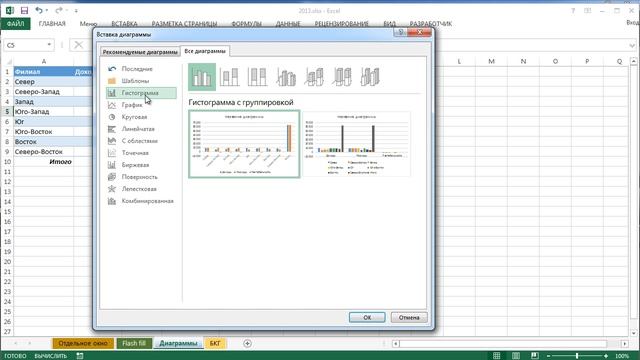
Task: Switch to Рекомендуемые диаграммы tab
Action: [140, 52]
